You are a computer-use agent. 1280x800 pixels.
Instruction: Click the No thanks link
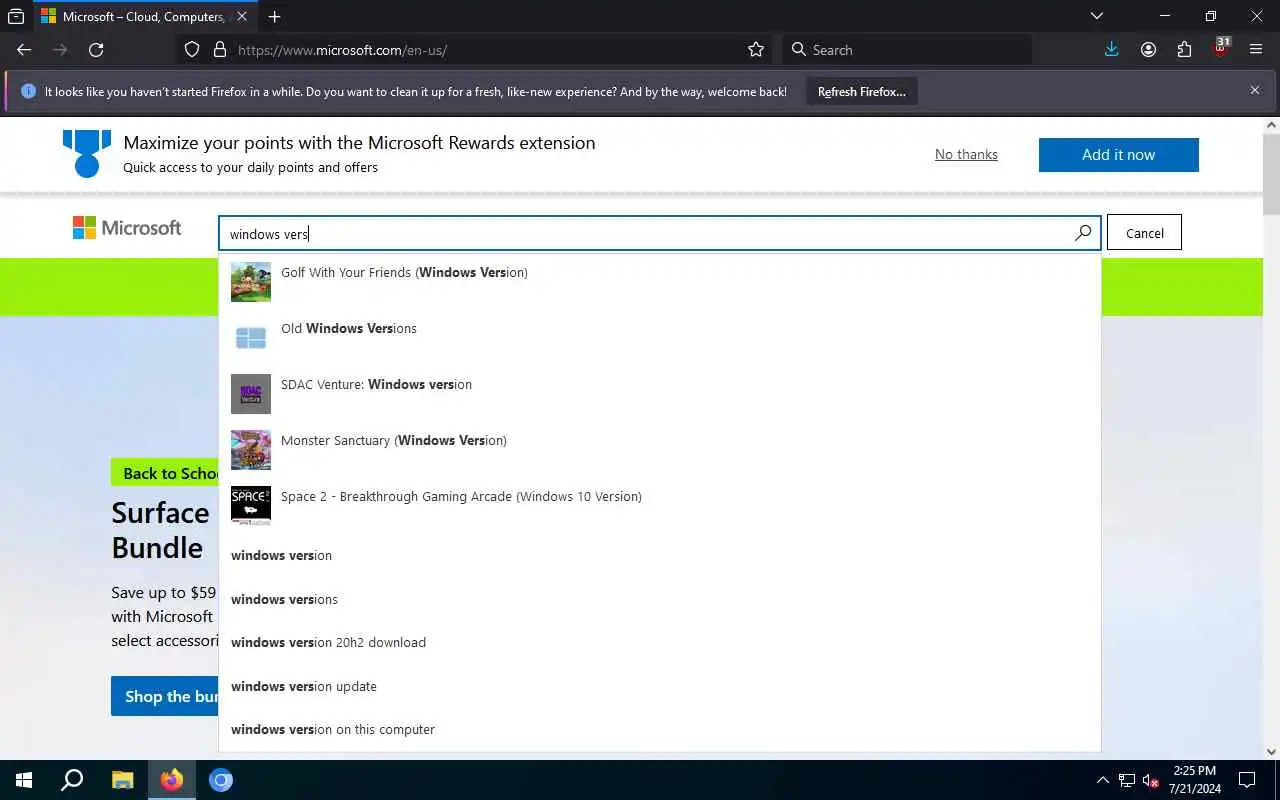[x=966, y=154]
